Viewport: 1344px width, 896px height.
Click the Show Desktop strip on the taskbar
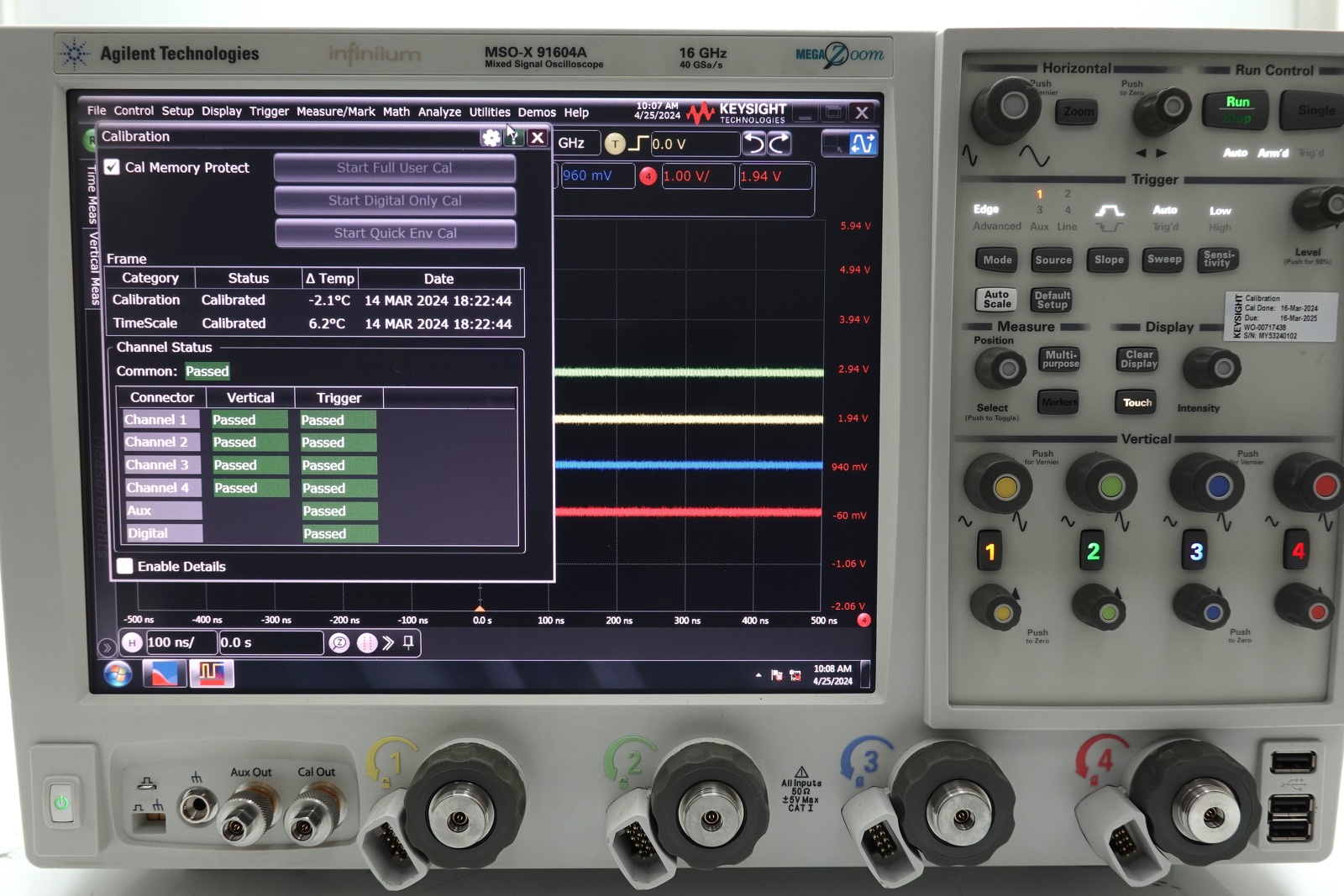865,675
